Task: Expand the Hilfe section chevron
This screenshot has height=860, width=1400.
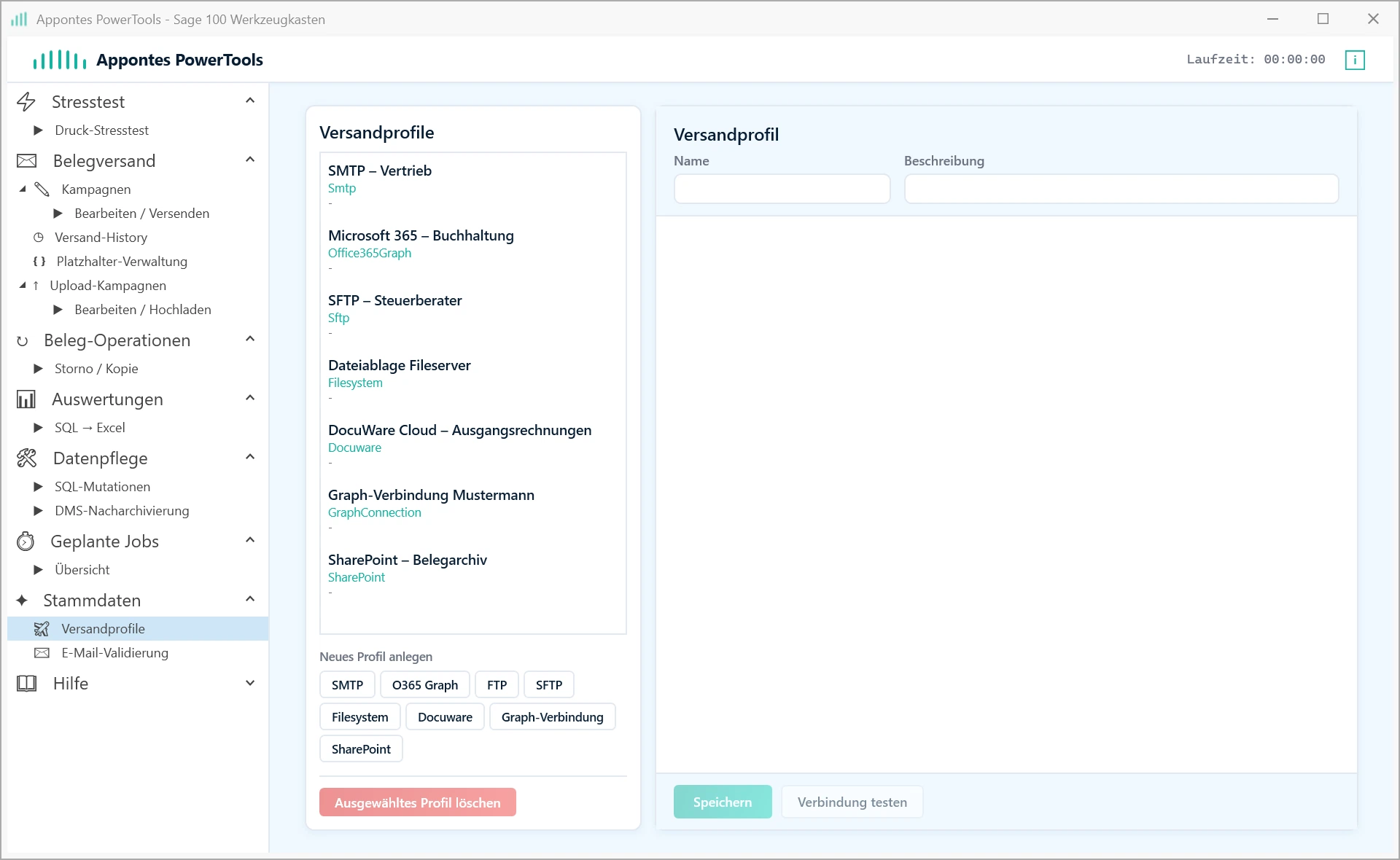Action: pyautogui.click(x=250, y=684)
